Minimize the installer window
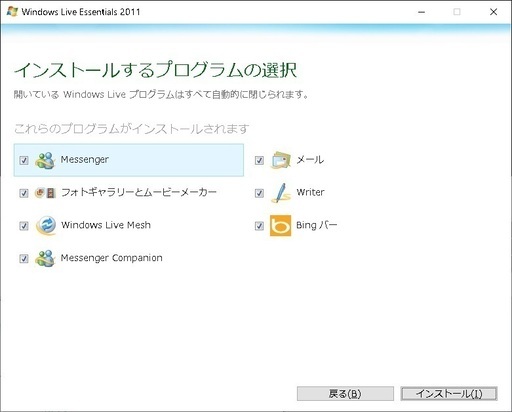 point(422,12)
